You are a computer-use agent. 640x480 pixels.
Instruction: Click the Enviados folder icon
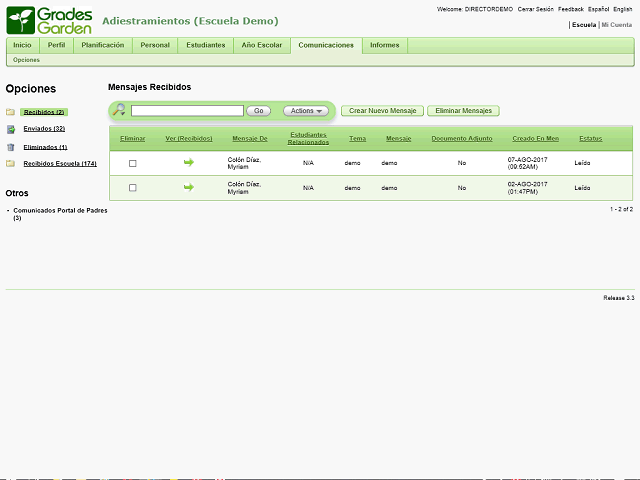coord(10,129)
